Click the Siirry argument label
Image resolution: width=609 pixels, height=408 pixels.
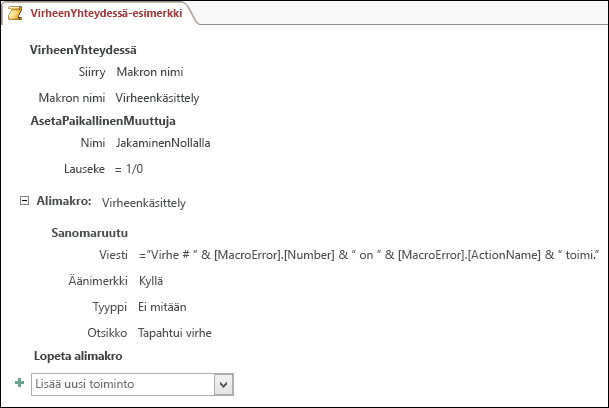click(92, 72)
